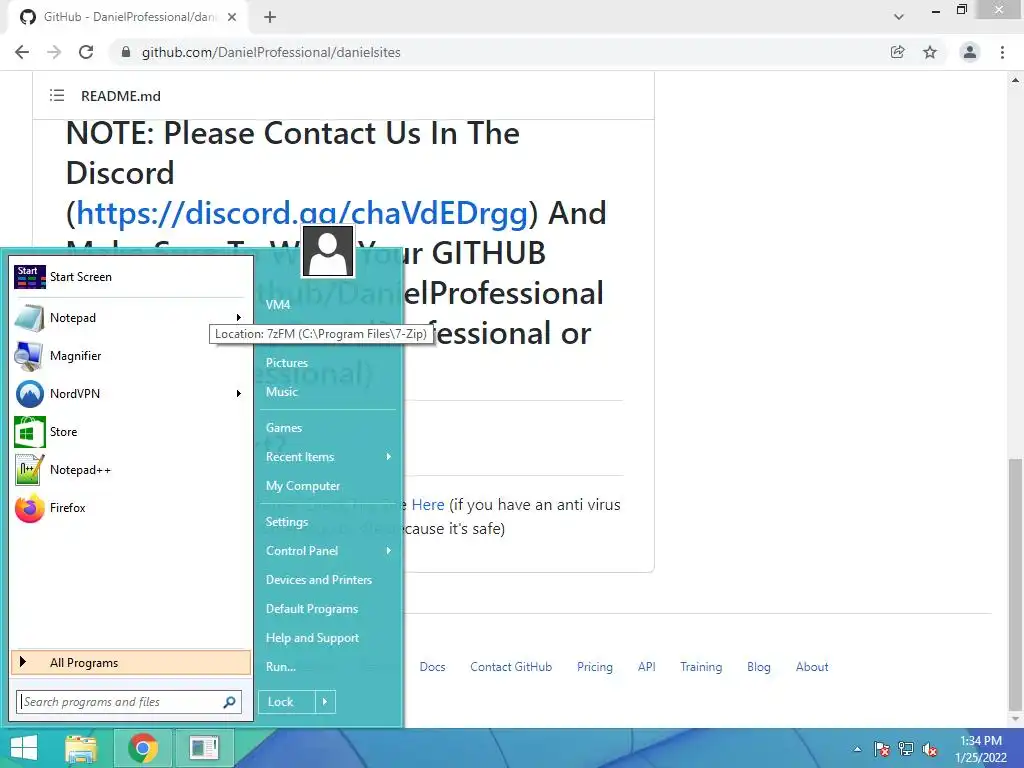This screenshot has width=1024, height=768.
Task: Click the user account picture in Start menu
Action: [328, 251]
